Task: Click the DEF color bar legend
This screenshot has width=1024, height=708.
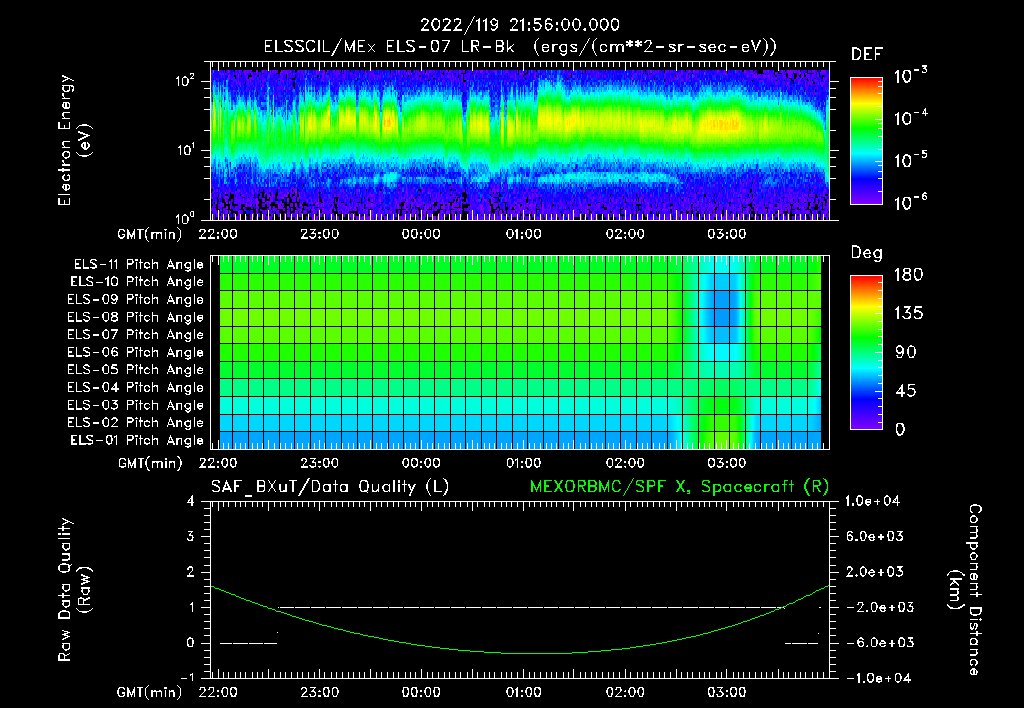Action: click(x=866, y=140)
